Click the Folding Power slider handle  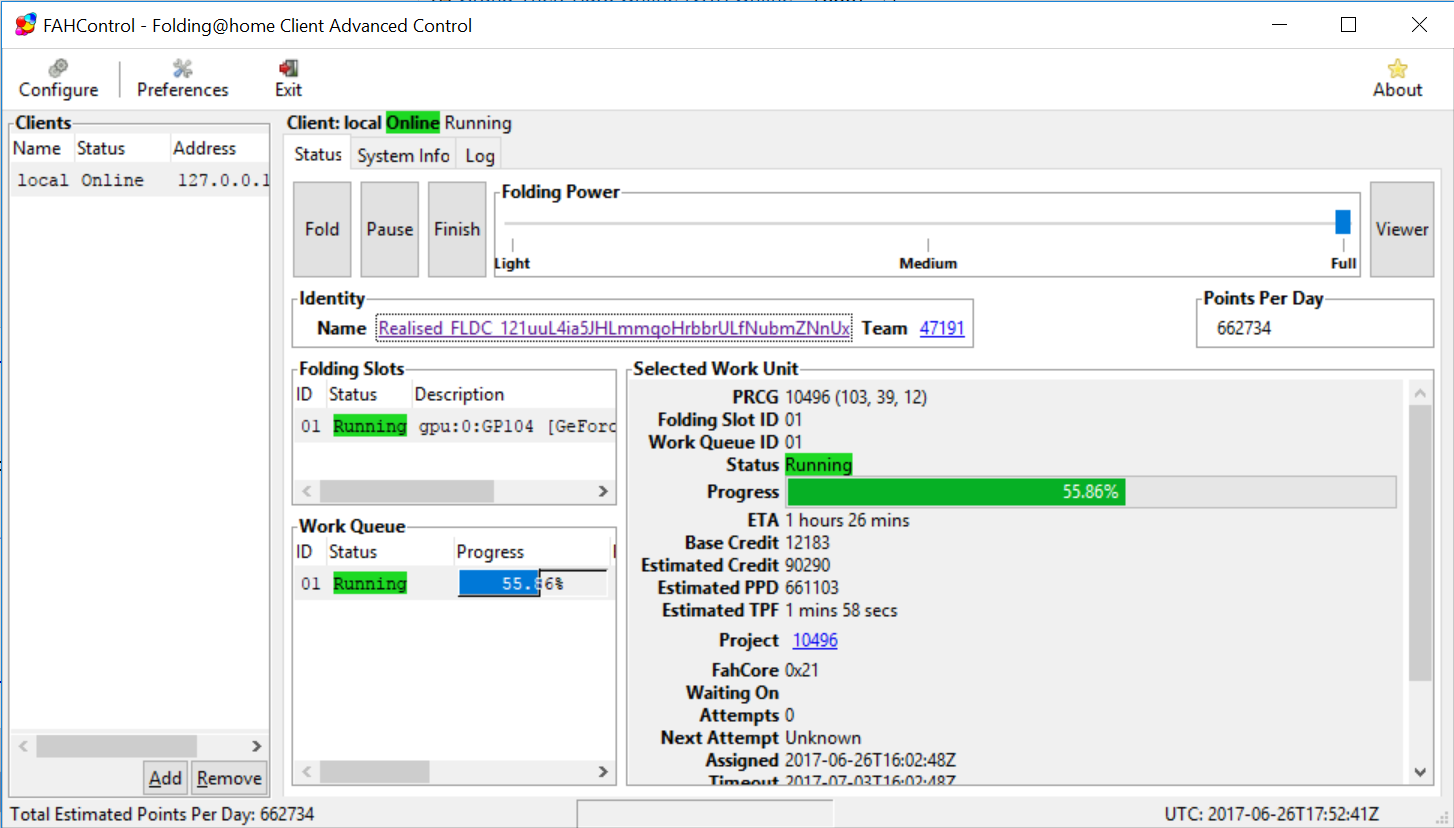(1343, 222)
